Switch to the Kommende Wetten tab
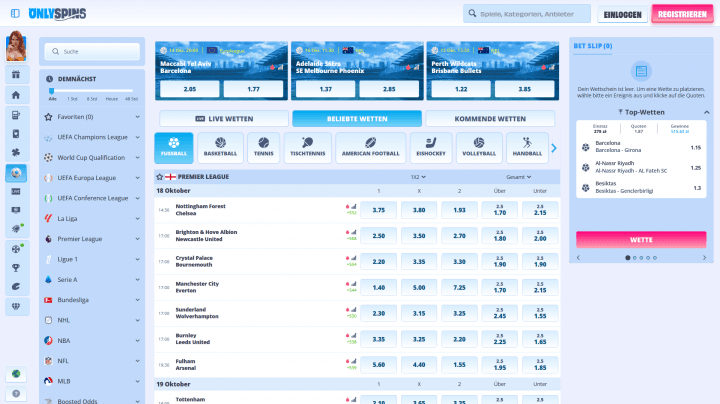The width and height of the screenshot is (720, 404). pos(490,118)
